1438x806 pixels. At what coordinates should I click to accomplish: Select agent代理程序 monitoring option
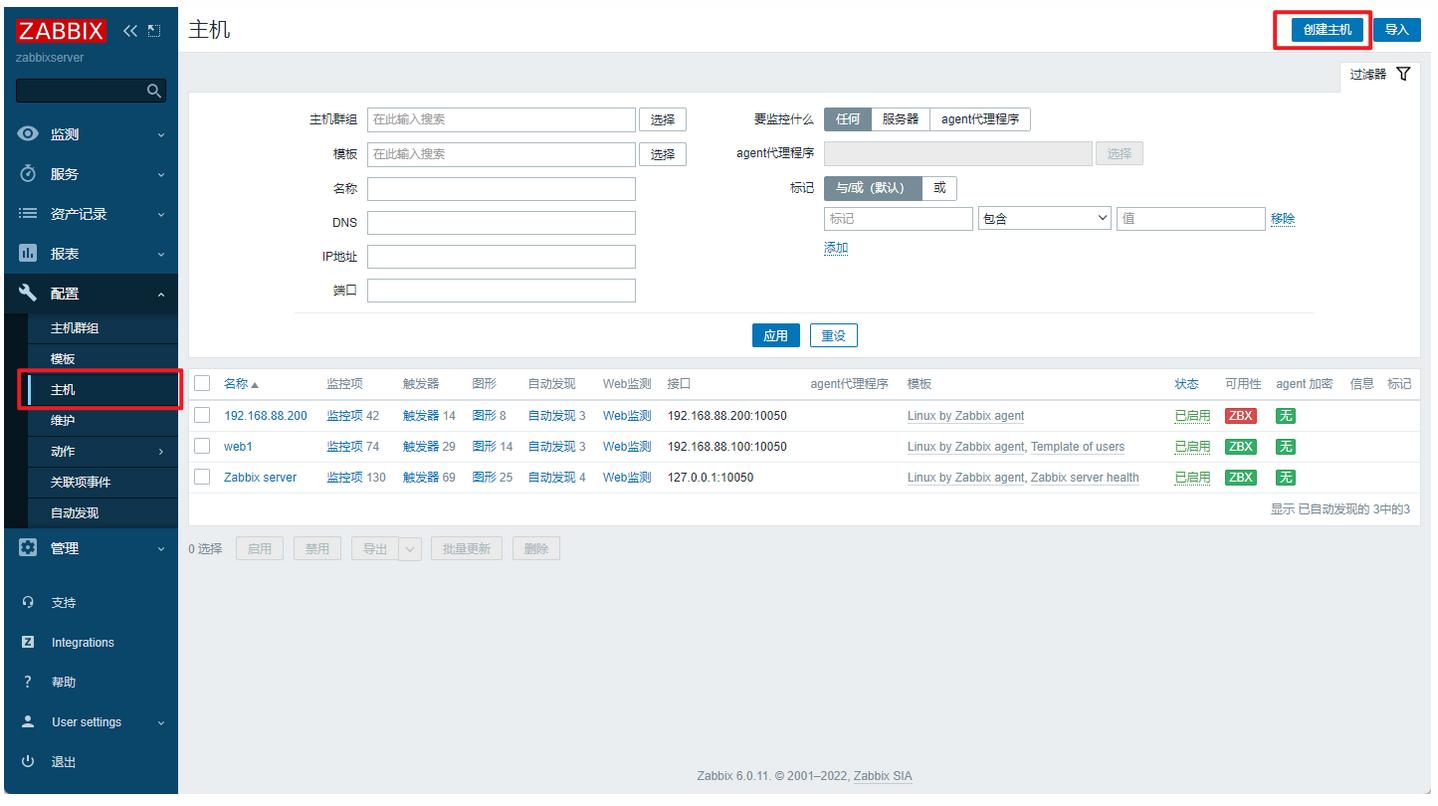click(x=980, y=119)
